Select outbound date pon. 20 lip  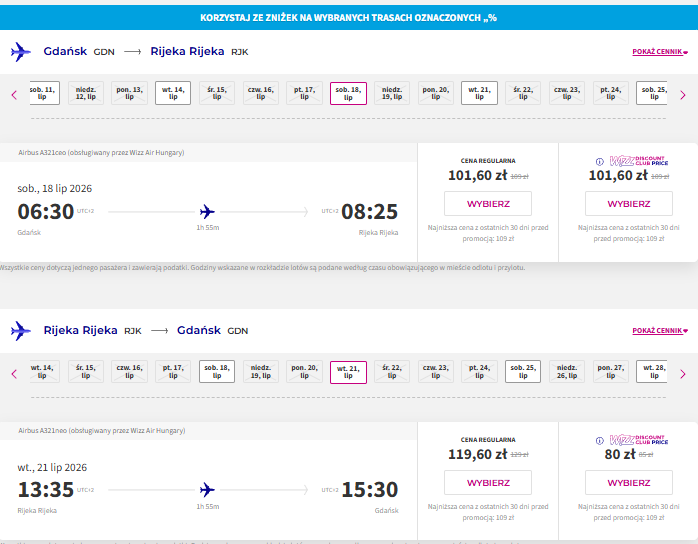coord(435,93)
